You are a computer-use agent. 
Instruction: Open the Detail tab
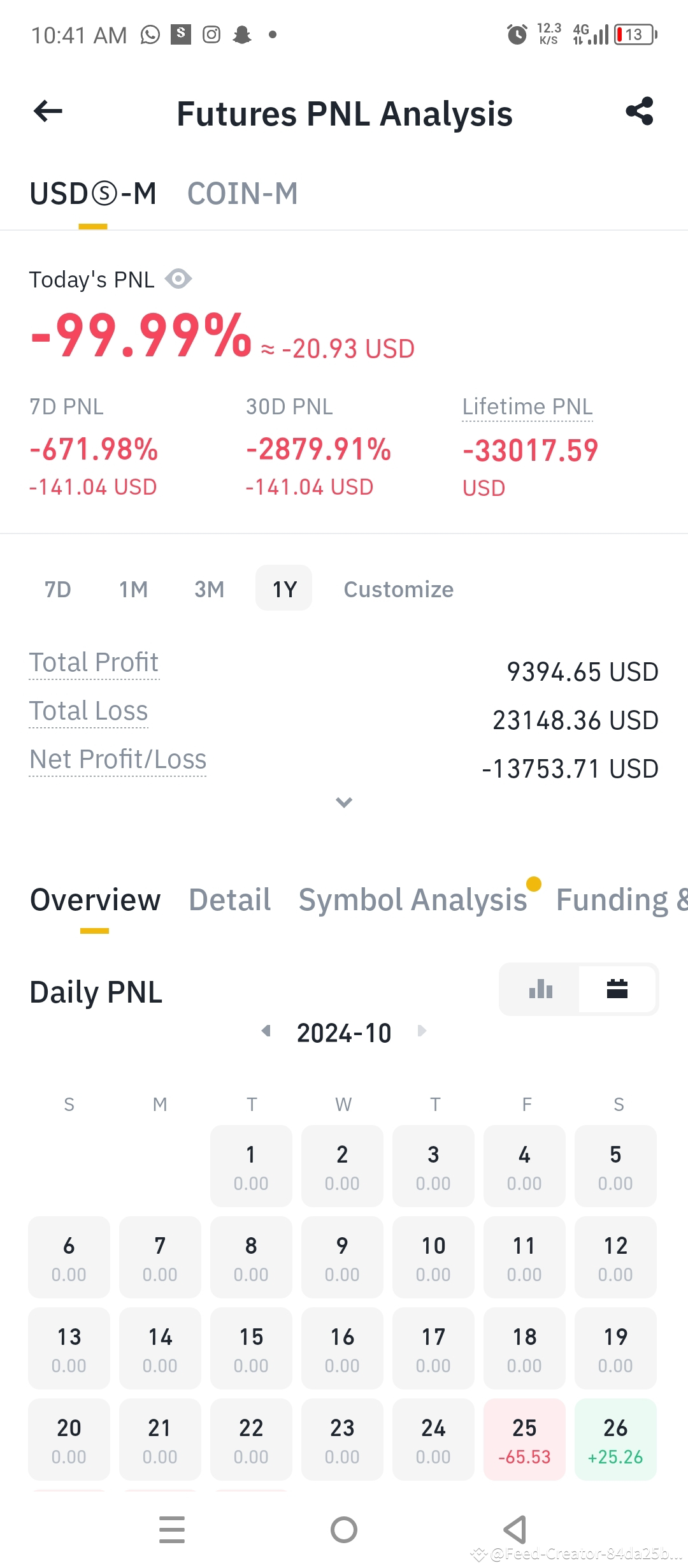coord(230,900)
